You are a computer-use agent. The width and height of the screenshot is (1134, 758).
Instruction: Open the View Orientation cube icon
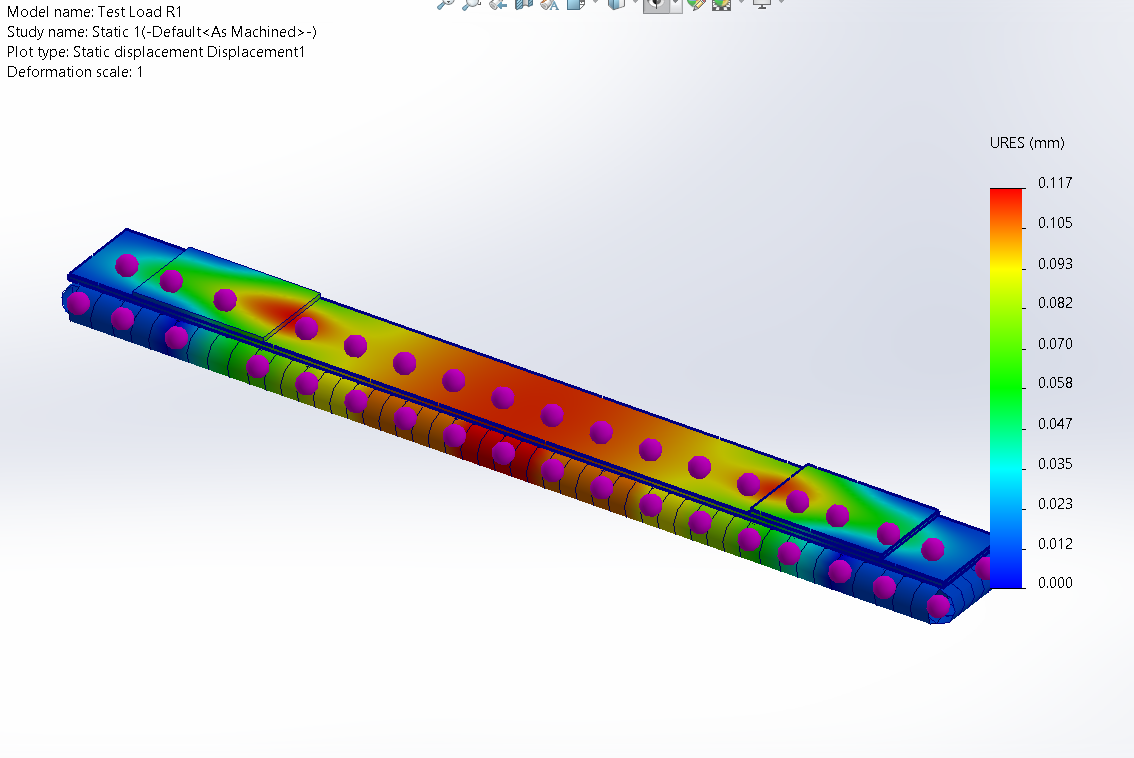coord(576,4)
